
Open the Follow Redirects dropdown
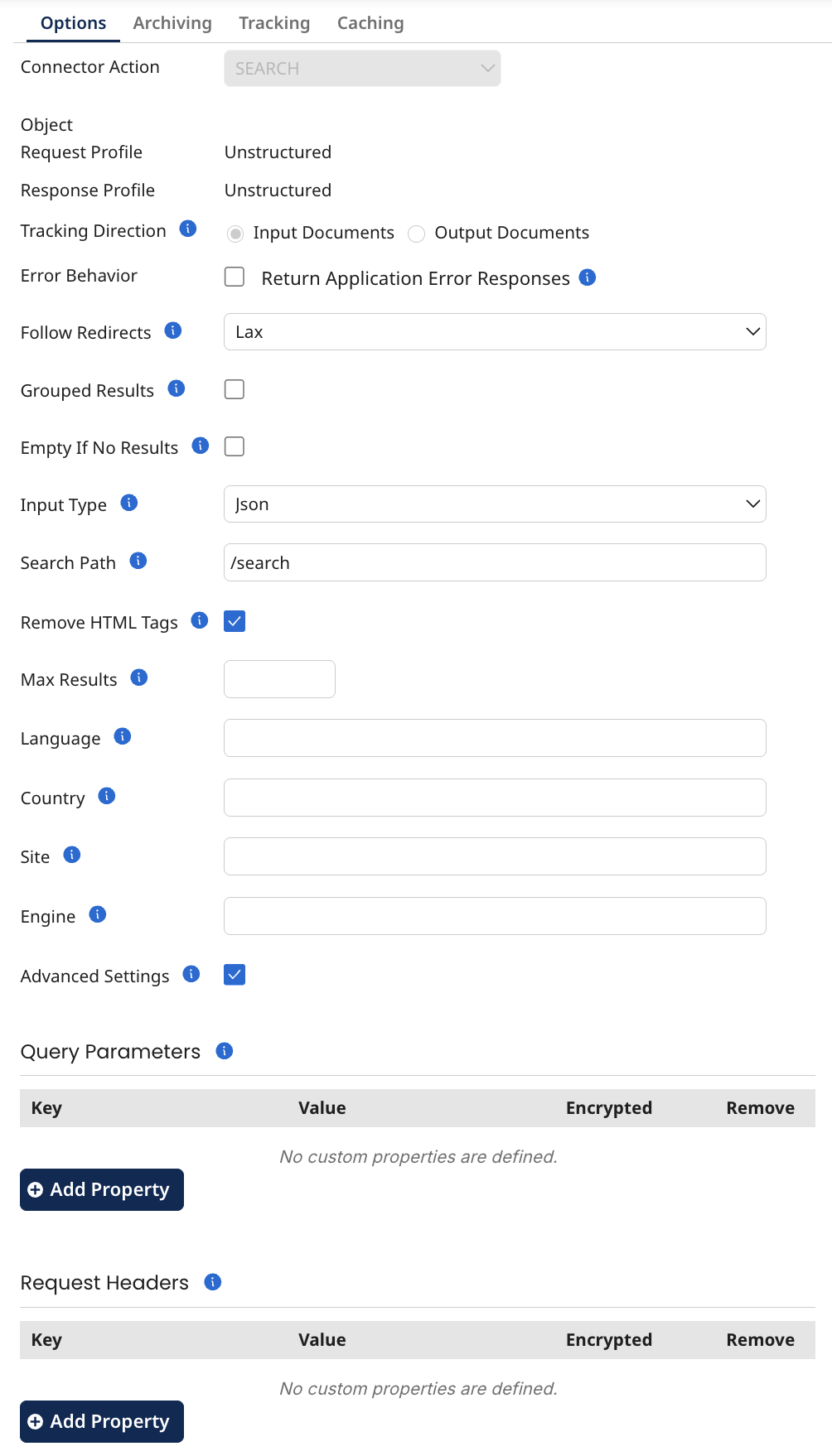495,332
